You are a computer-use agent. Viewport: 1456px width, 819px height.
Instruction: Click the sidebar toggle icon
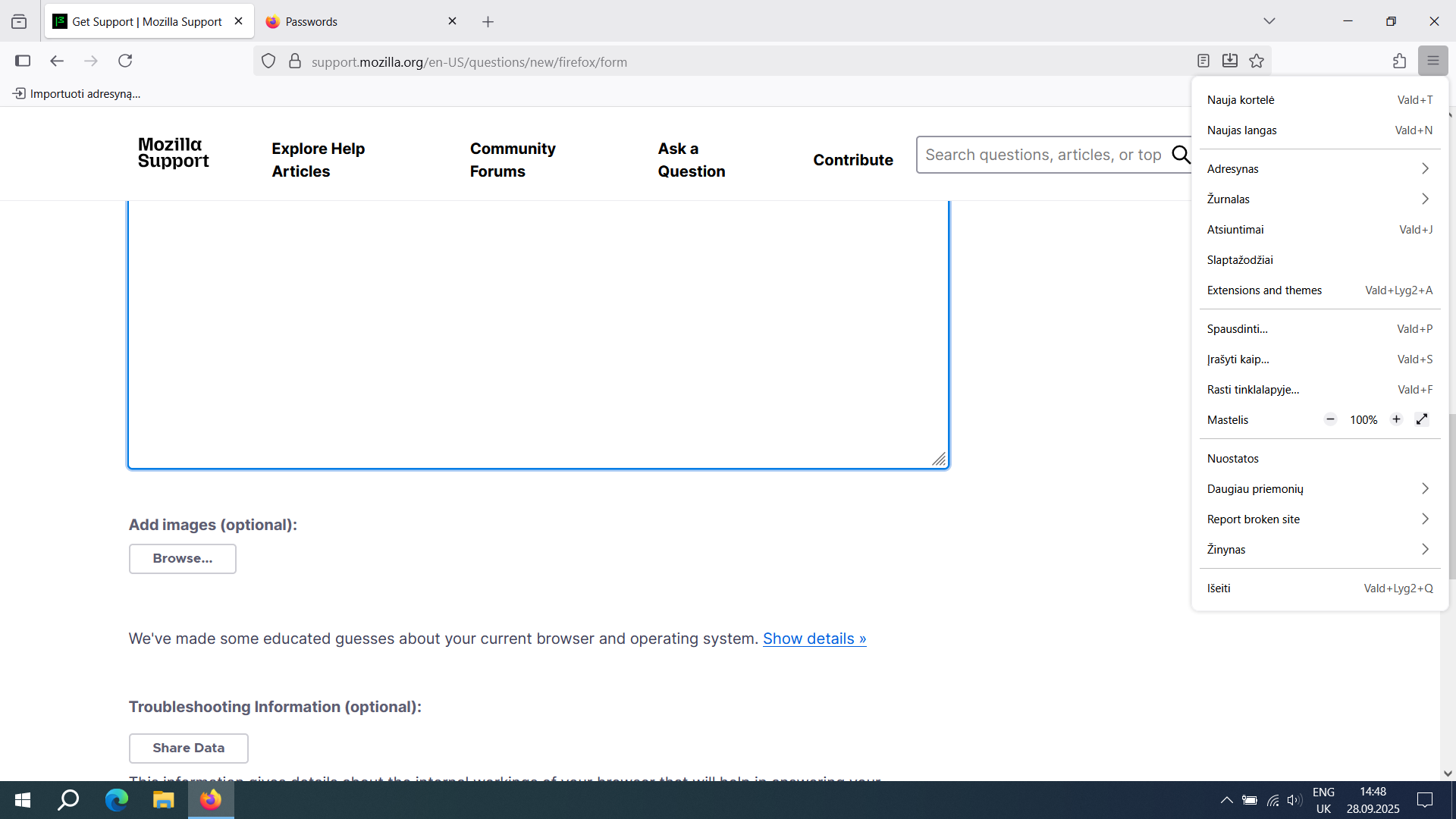click(x=23, y=61)
